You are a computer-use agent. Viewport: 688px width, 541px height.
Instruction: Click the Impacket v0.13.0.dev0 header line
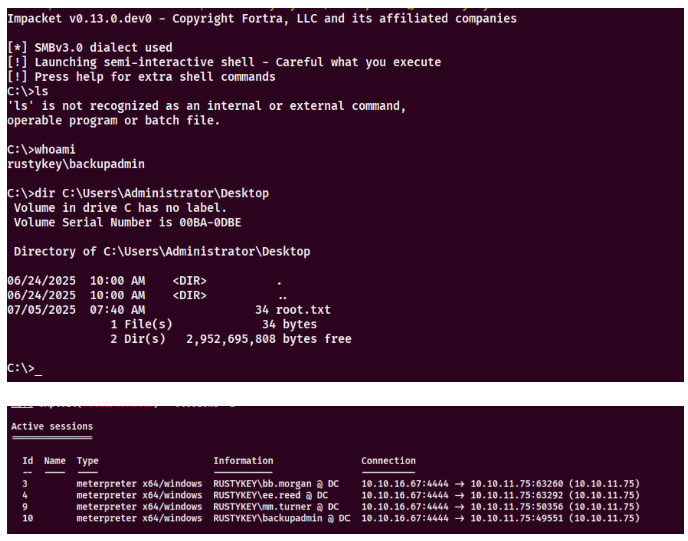pyautogui.click(x=262, y=18)
